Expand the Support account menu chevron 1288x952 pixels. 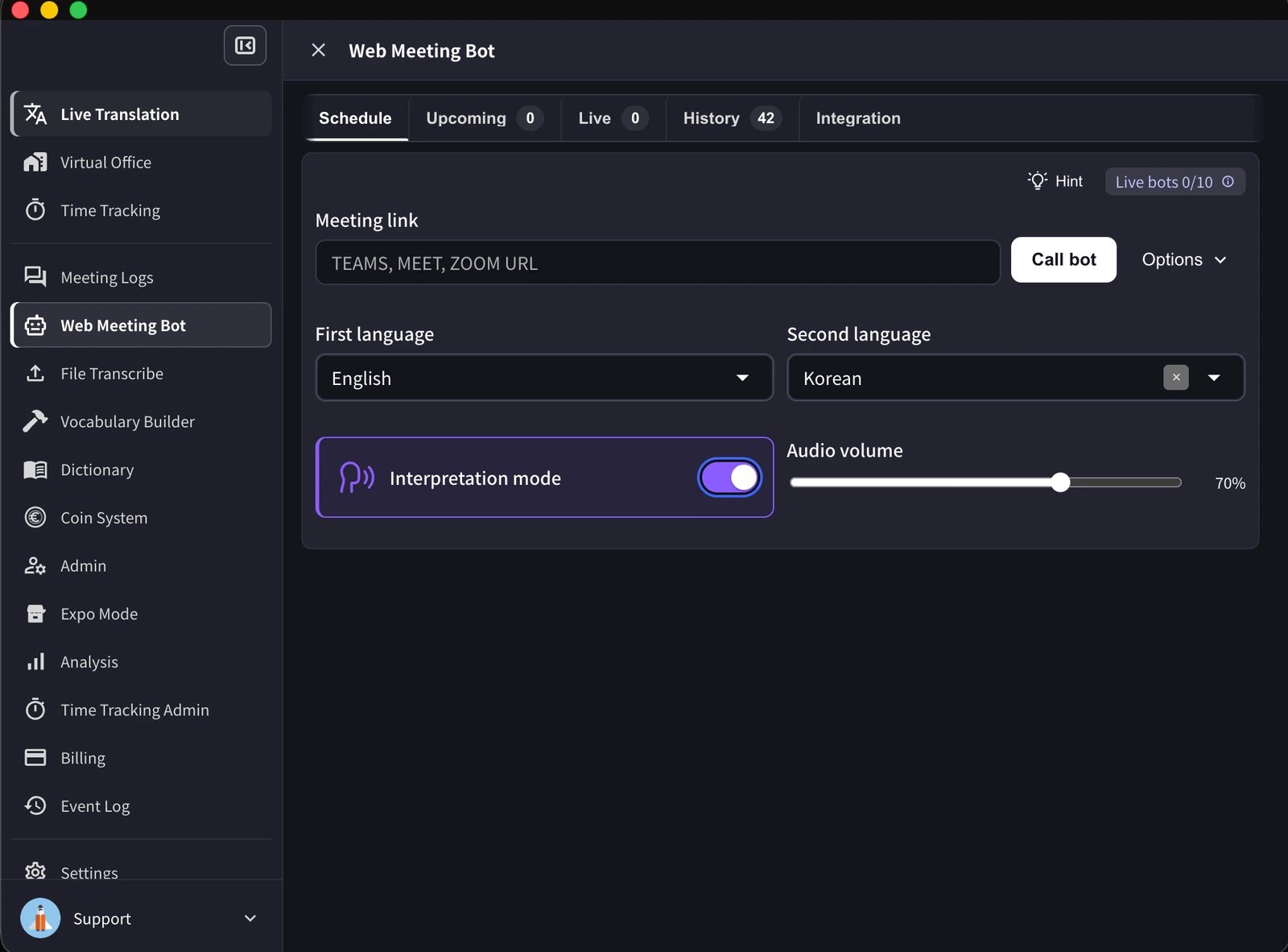point(250,918)
